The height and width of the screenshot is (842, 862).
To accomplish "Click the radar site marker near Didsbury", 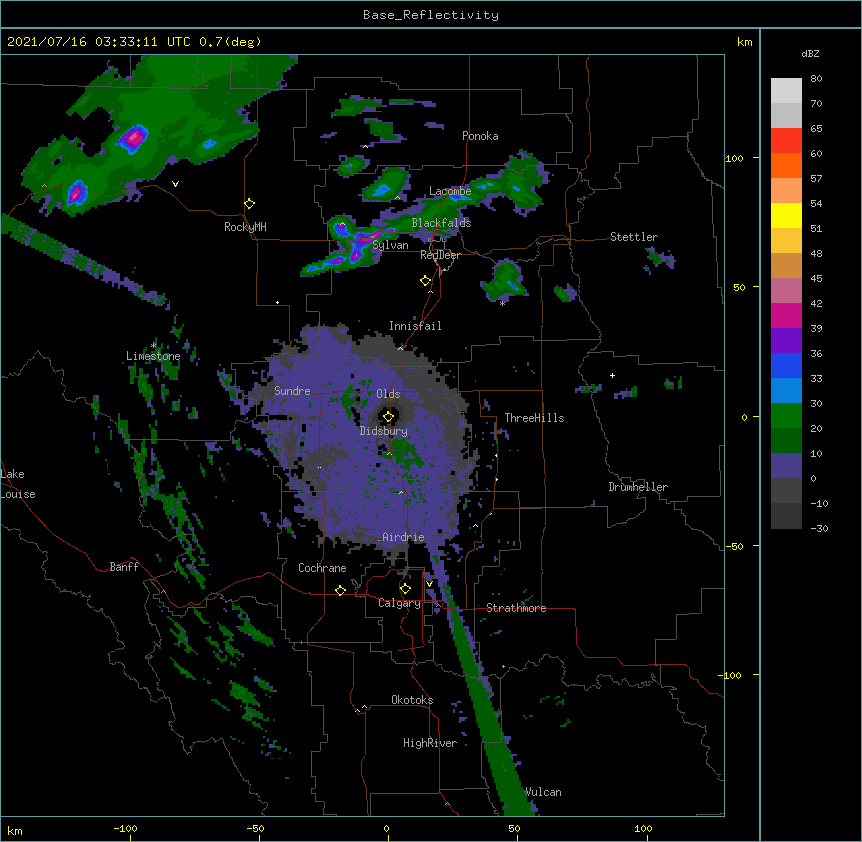I will tap(388, 417).
